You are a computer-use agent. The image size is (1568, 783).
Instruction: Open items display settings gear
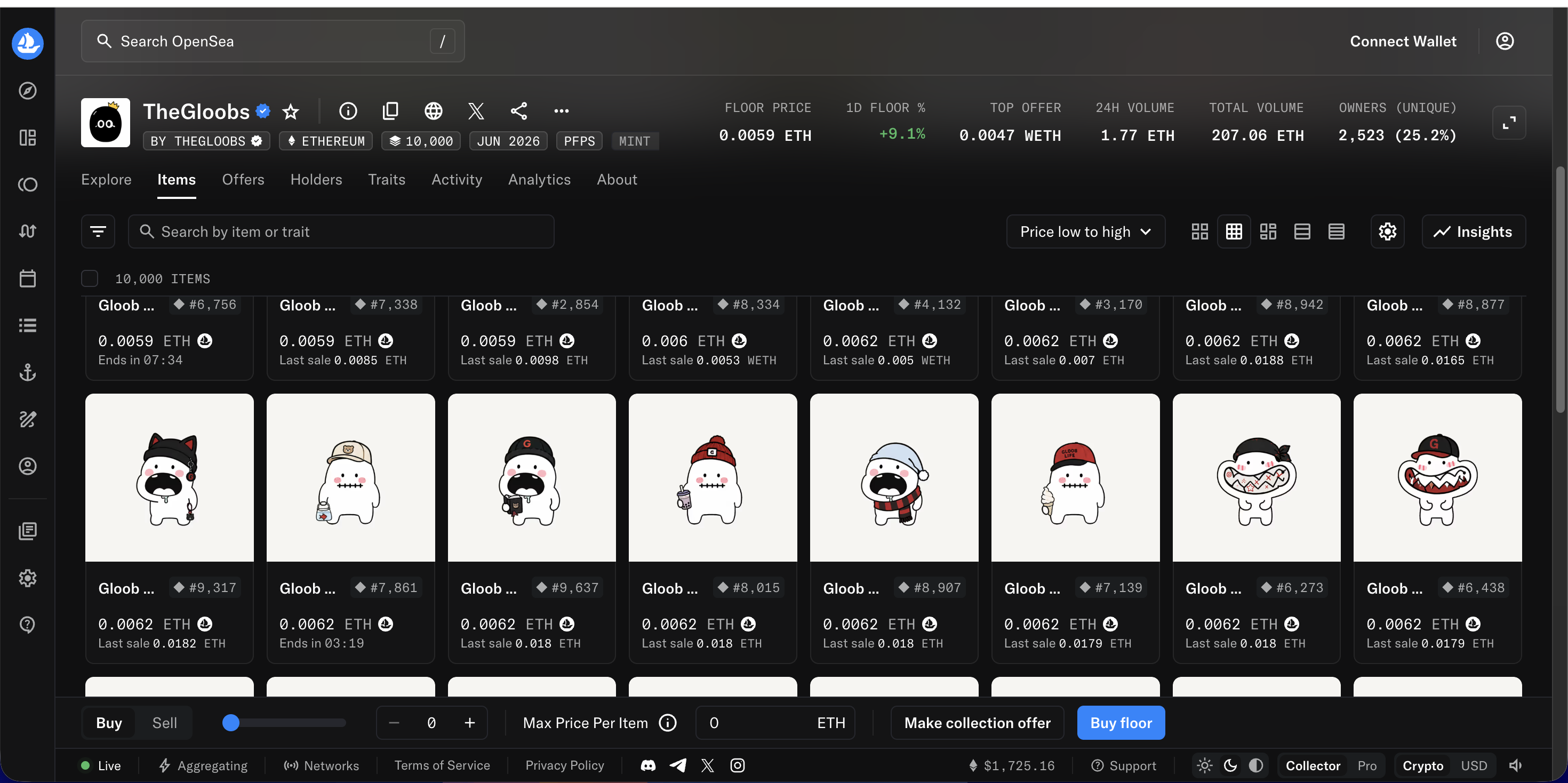tap(1387, 231)
